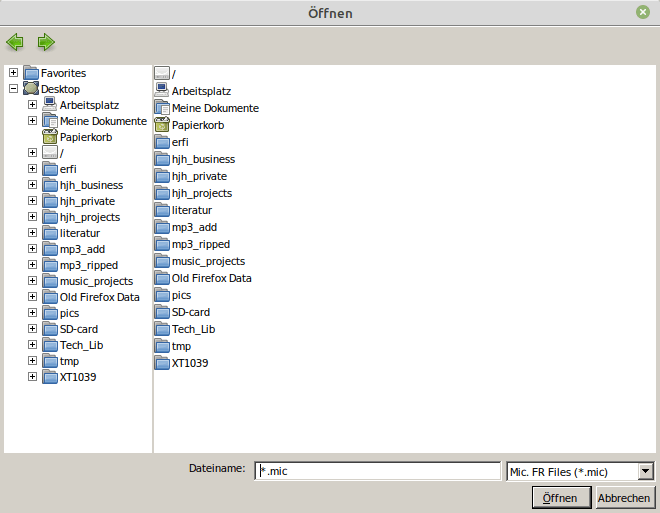Click the Öffnen button

[562, 498]
